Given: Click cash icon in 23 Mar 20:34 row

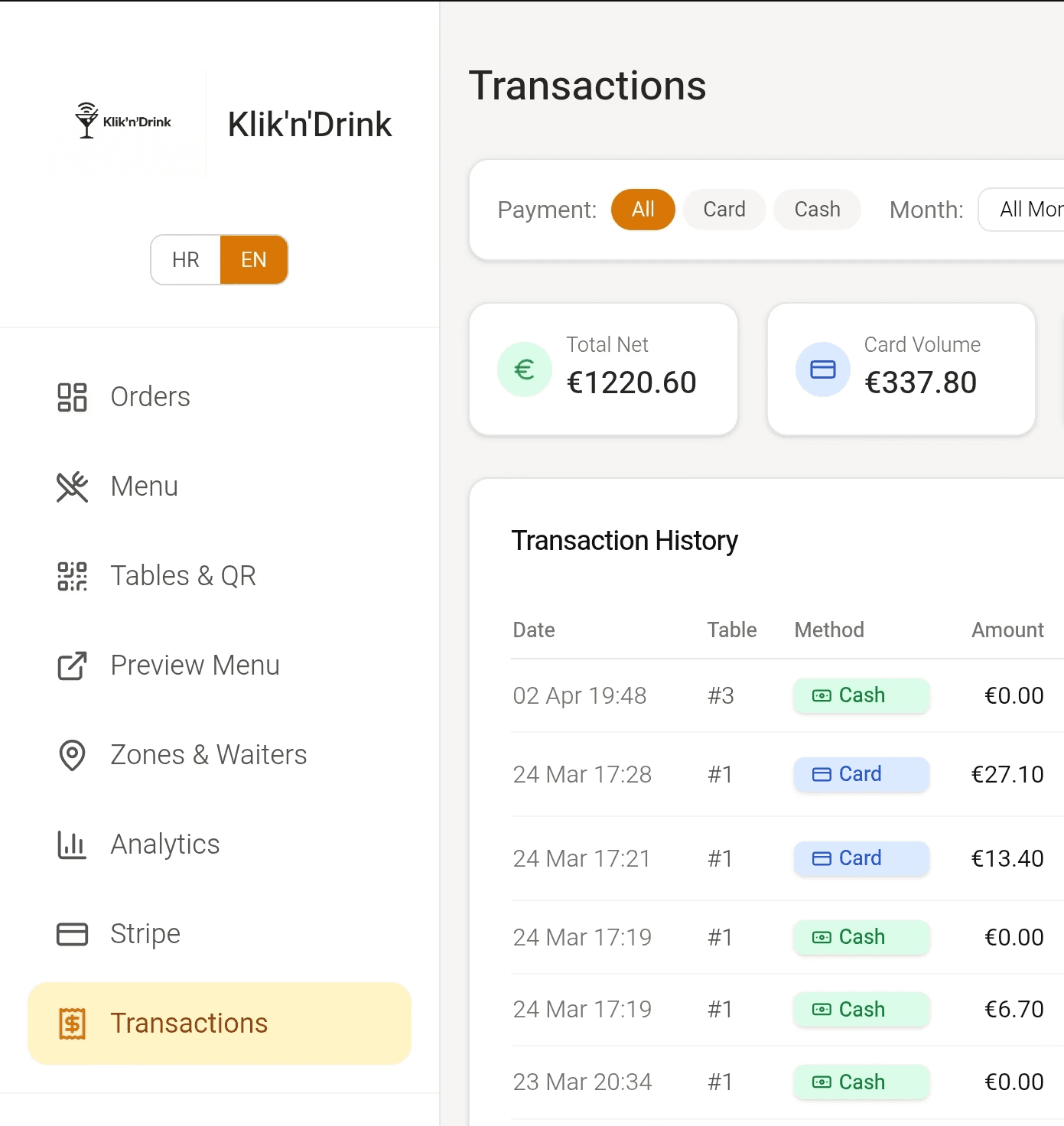Looking at the screenshot, I should click(x=822, y=1082).
